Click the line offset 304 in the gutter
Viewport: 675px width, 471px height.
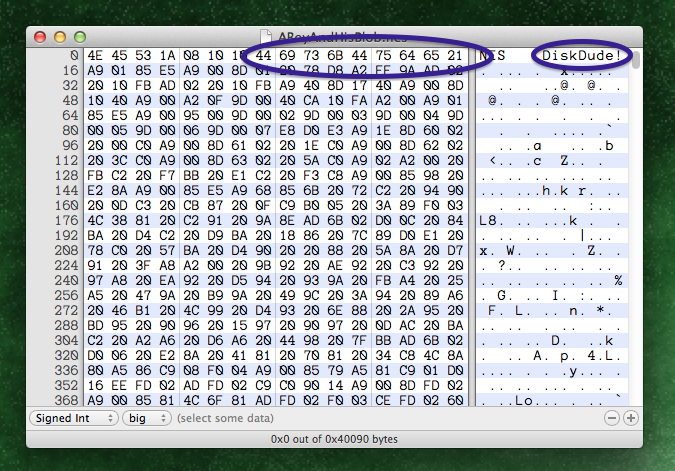pyautogui.click(x=67, y=341)
